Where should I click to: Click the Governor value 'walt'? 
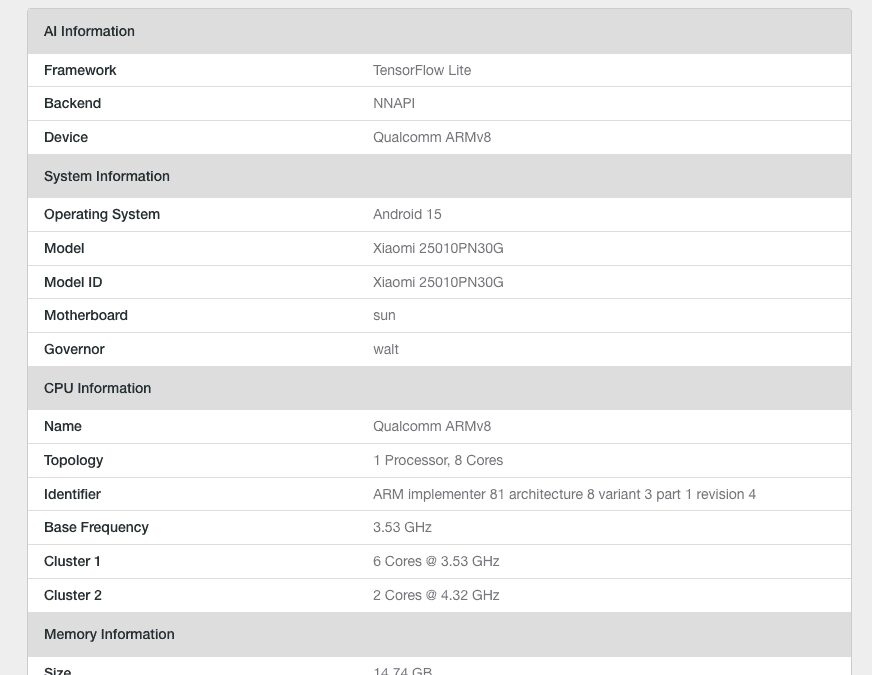386,349
